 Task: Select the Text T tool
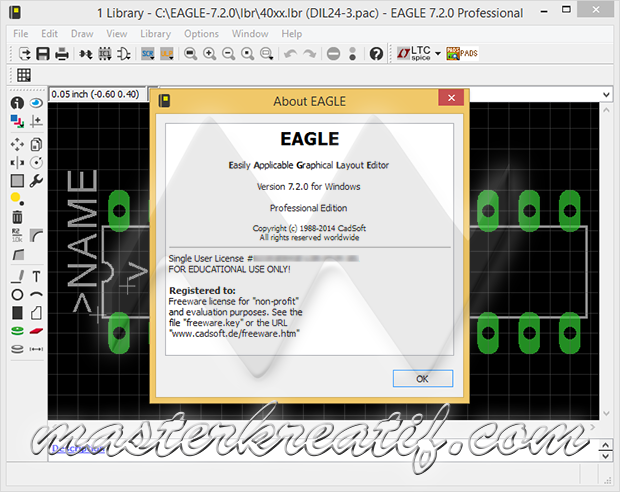point(36,276)
